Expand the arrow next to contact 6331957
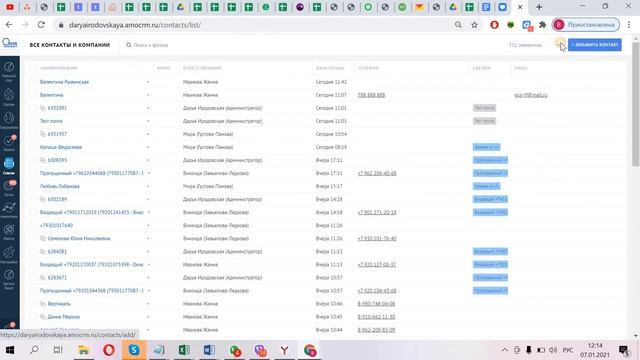The image size is (640, 360). [x=148, y=134]
